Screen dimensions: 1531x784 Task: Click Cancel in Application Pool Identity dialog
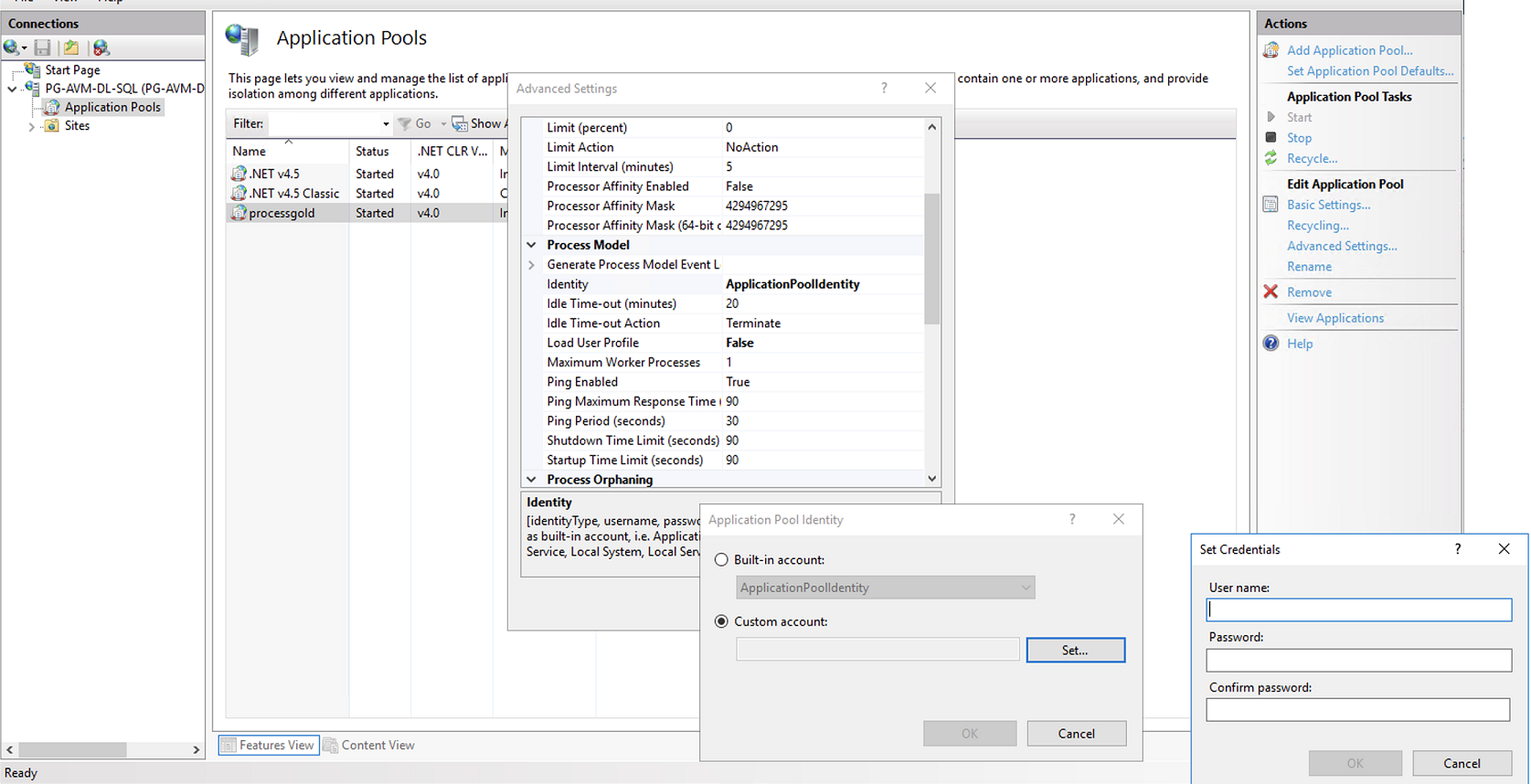point(1076,734)
